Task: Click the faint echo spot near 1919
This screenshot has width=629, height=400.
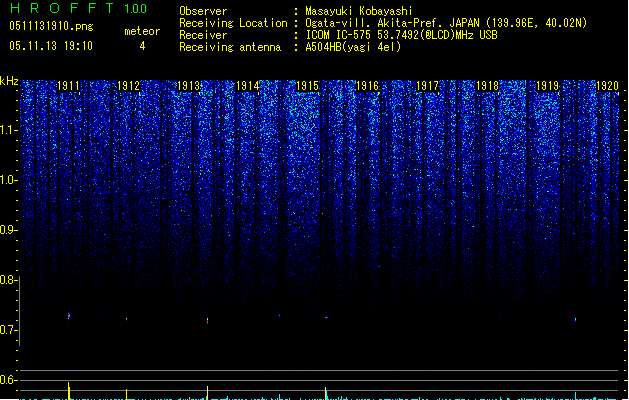Action: (x=576, y=320)
